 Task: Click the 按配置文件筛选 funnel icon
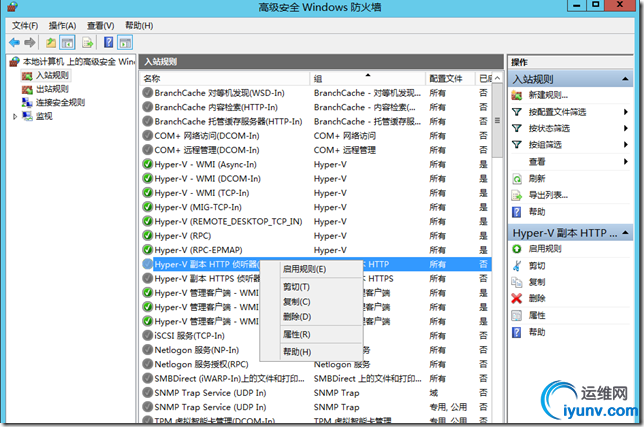[517, 112]
